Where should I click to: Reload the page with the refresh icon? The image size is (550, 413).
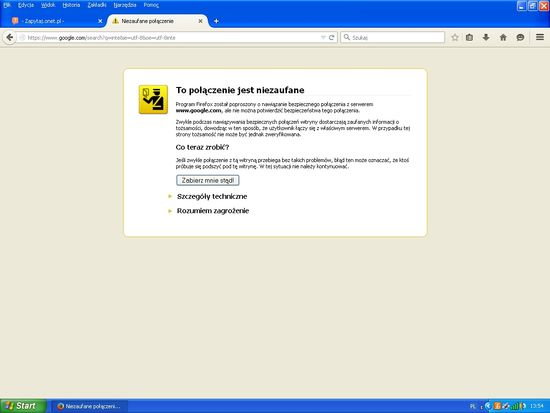[331, 38]
